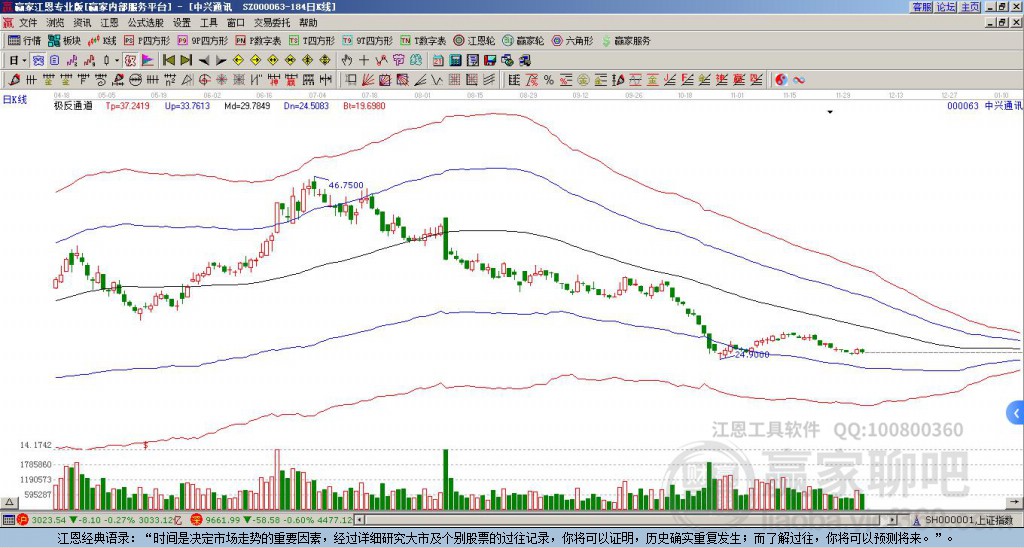The image size is (1024, 548).
Task: Click the 46.7500 high price label
Action: (345, 185)
